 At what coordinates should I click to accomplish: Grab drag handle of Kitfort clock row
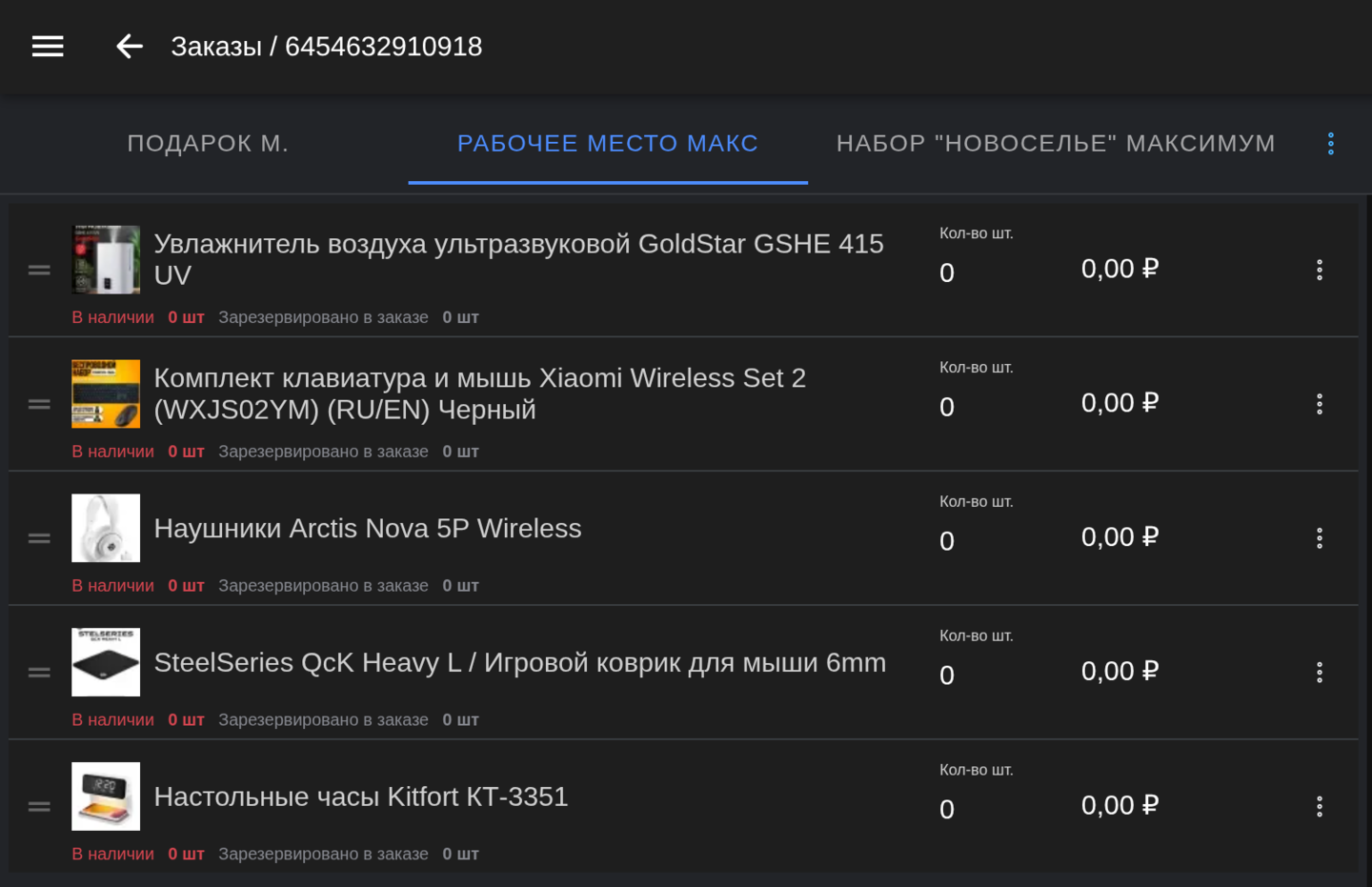click(39, 807)
